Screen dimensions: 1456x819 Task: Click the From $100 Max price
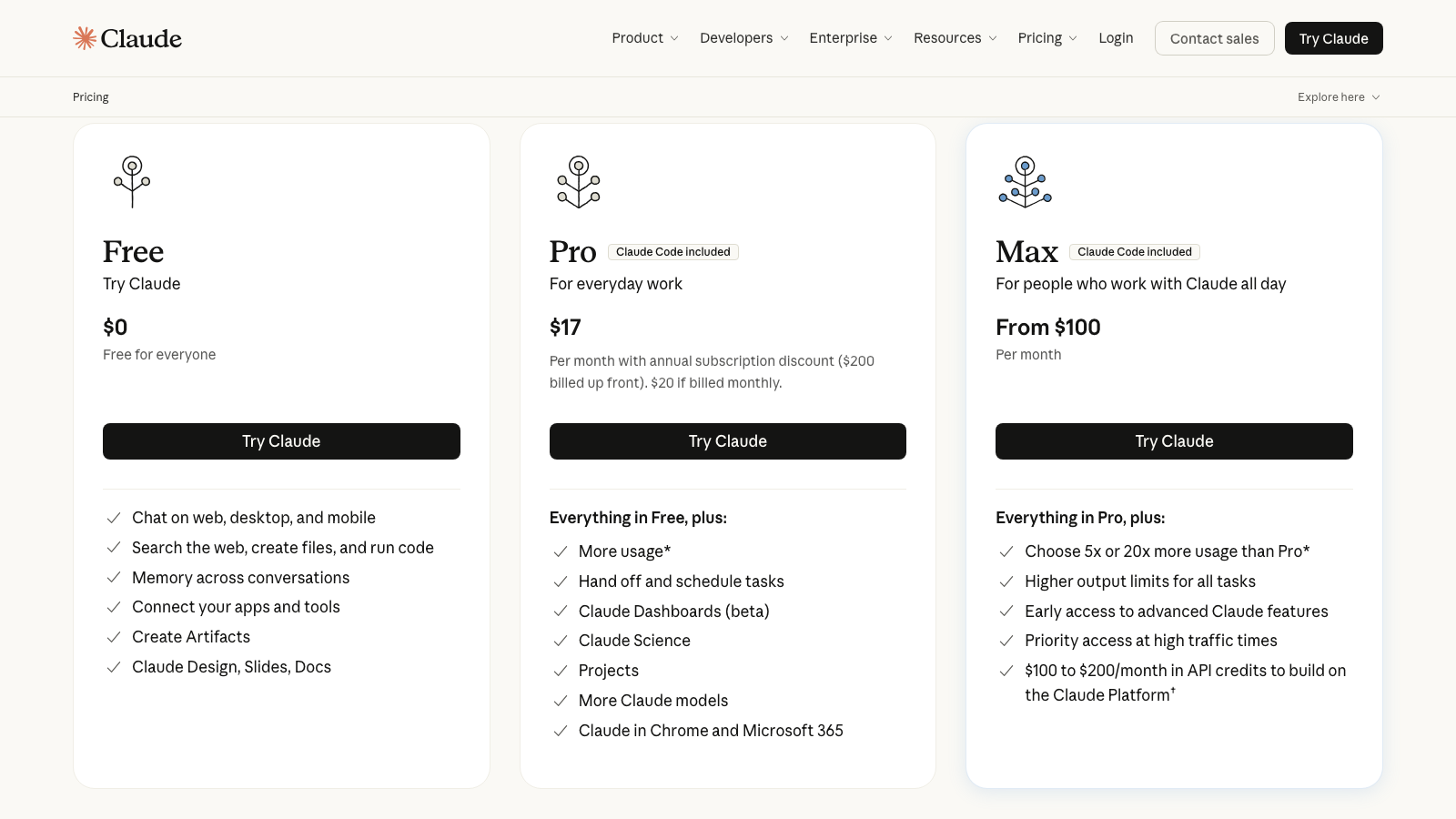coord(1048,328)
